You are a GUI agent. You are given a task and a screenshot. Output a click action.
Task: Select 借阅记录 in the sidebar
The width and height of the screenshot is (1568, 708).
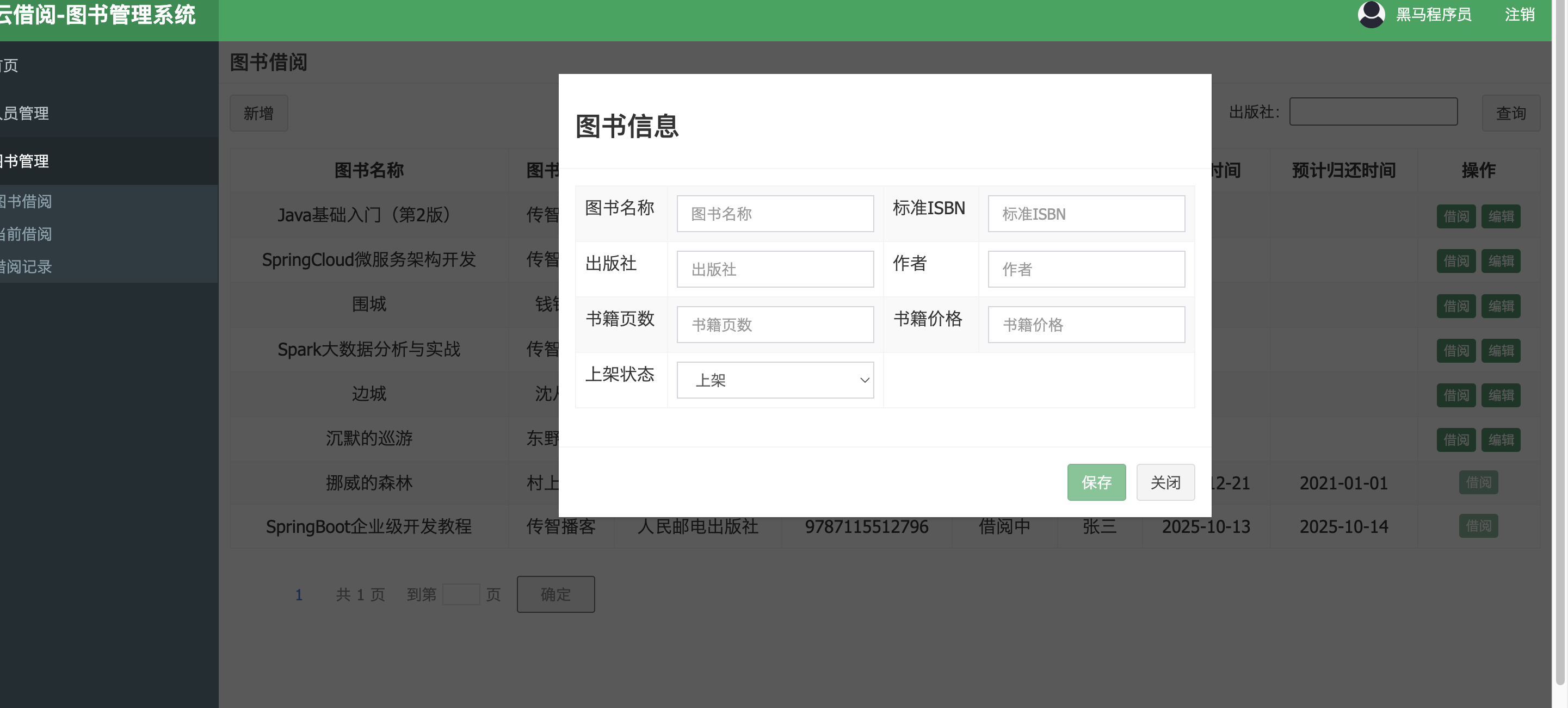point(27,266)
